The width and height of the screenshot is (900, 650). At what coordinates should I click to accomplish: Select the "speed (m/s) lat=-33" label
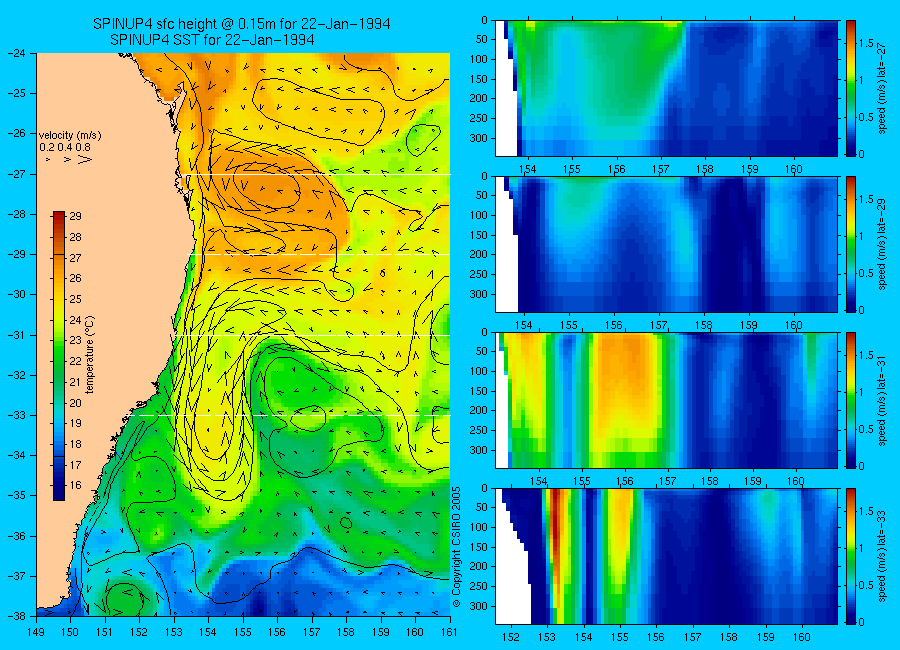883,556
